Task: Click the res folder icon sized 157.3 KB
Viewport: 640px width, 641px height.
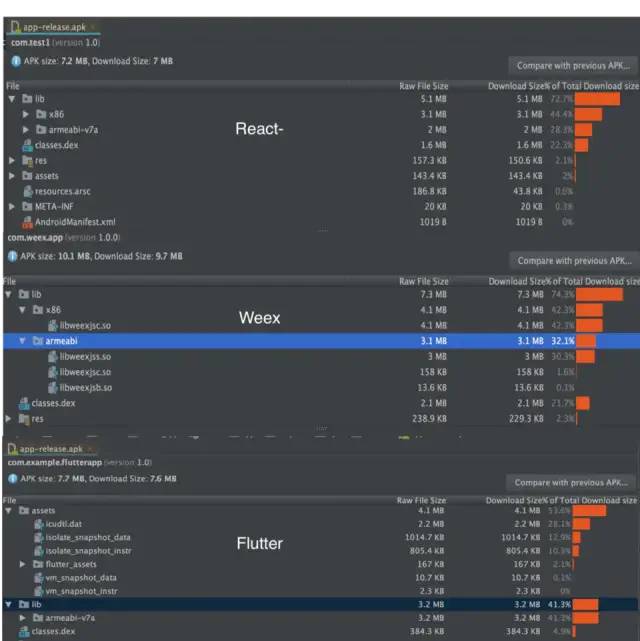Action: tap(27, 160)
